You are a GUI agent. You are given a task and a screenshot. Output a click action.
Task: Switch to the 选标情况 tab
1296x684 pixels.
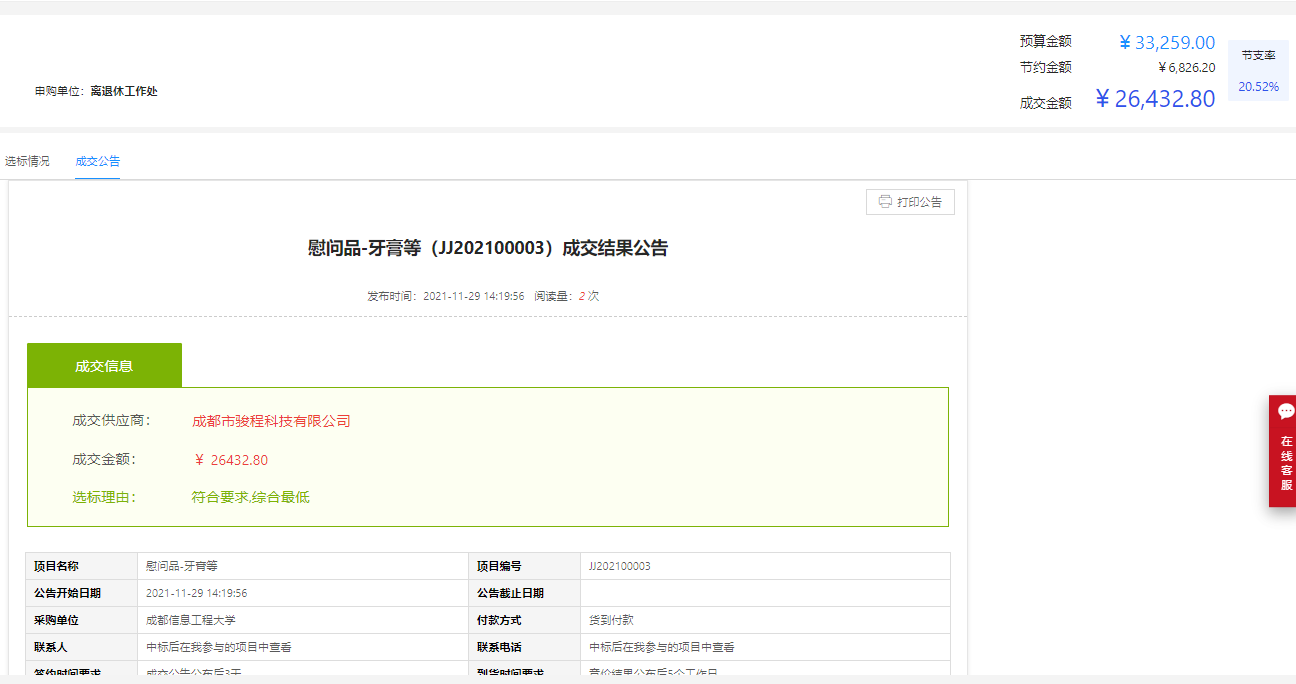coord(26,161)
